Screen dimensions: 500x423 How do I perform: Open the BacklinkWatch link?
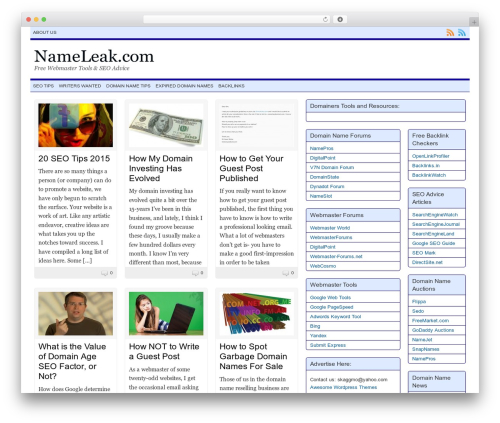(x=429, y=175)
